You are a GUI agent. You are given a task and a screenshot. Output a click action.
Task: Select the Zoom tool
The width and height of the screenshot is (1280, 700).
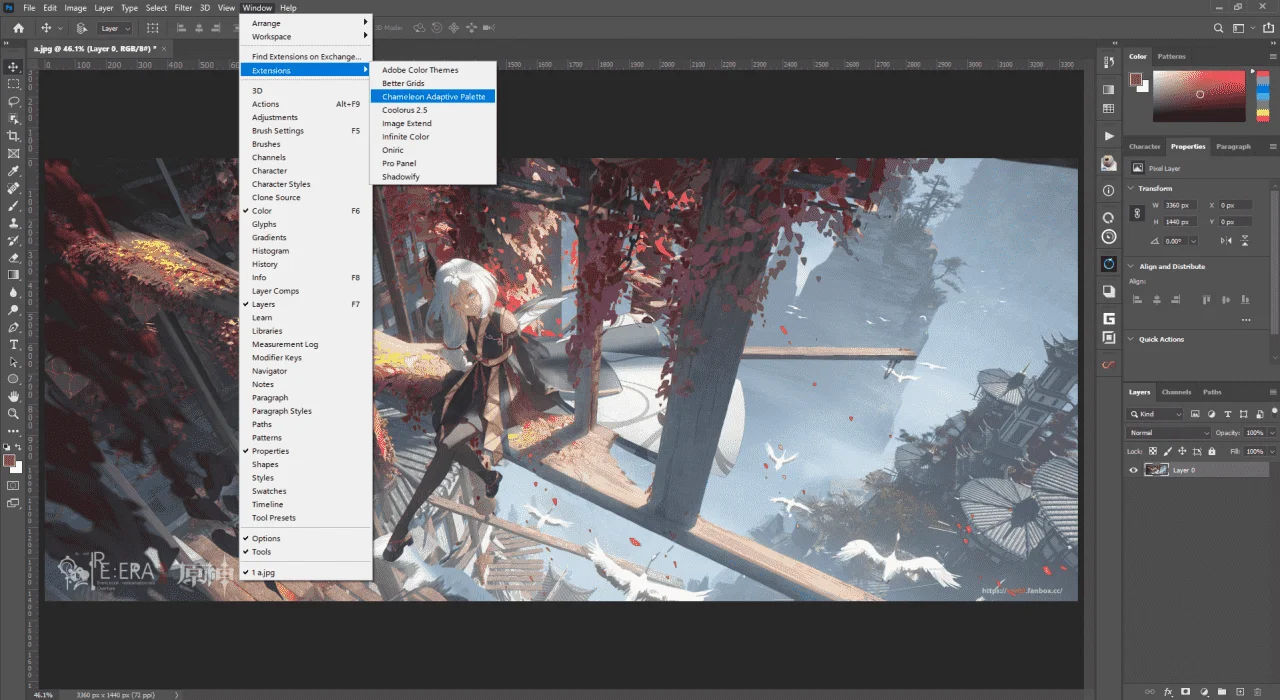coord(13,414)
